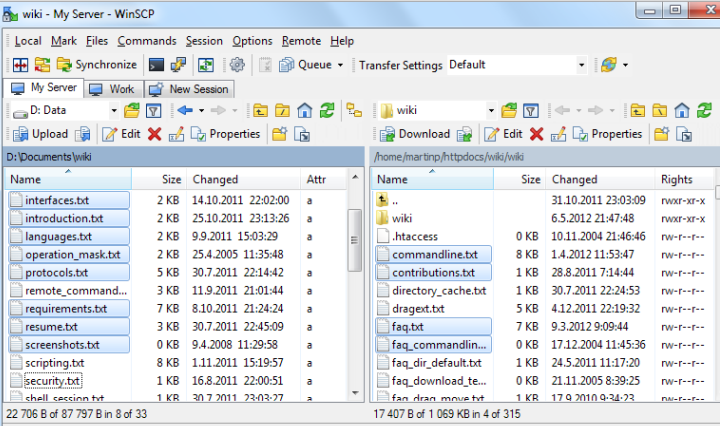Go to remote home directory icon

point(682,111)
